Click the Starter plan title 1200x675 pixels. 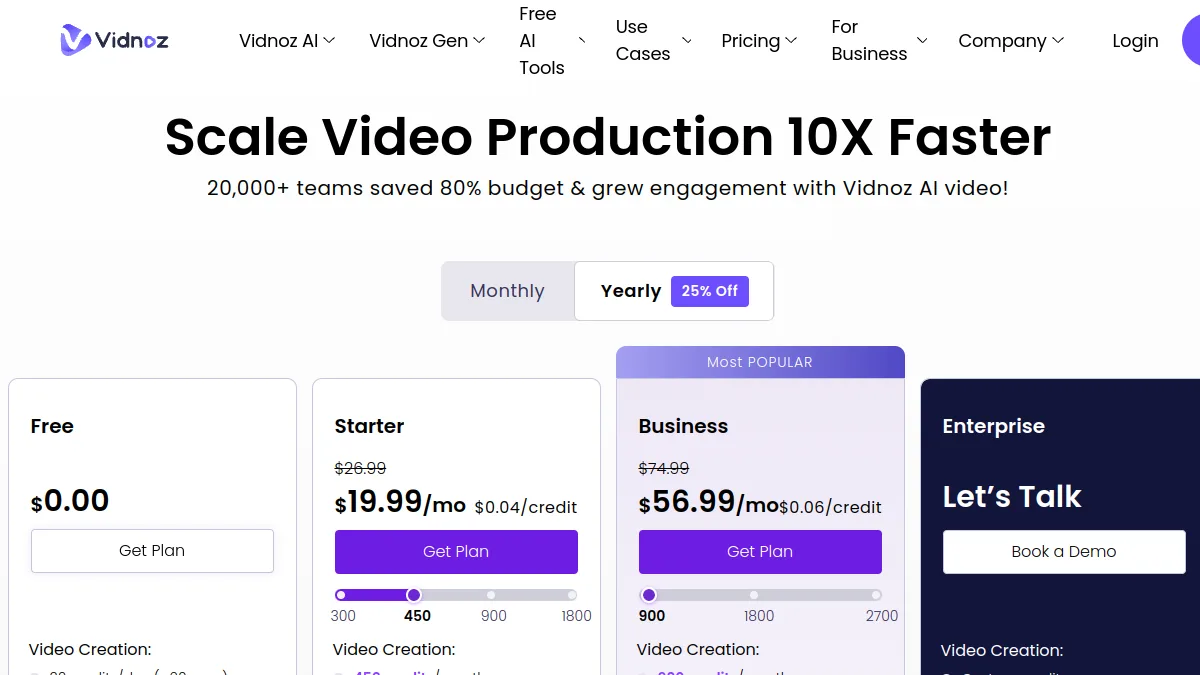coord(369,426)
